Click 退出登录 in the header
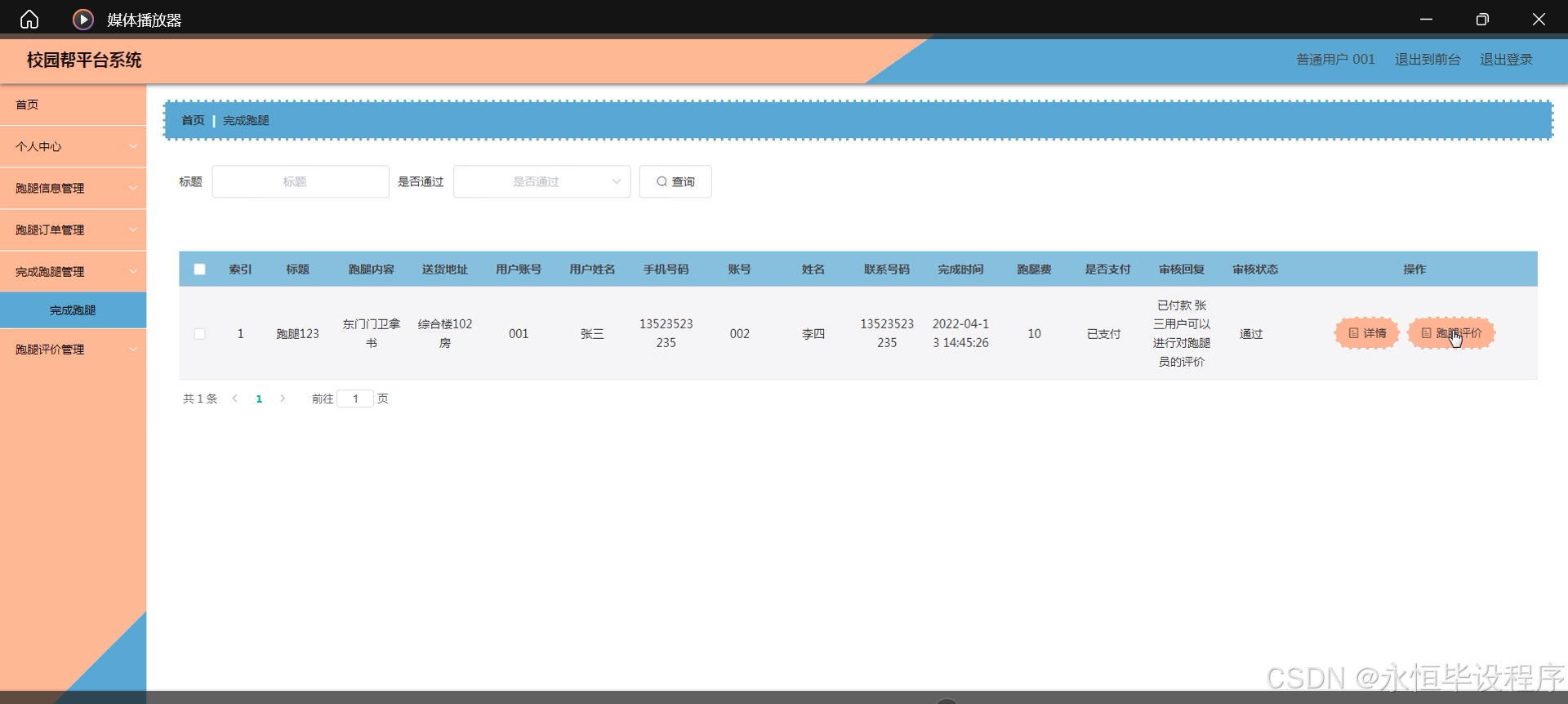This screenshot has width=1568, height=704. pyautogui.click(x=1507, y=60)
